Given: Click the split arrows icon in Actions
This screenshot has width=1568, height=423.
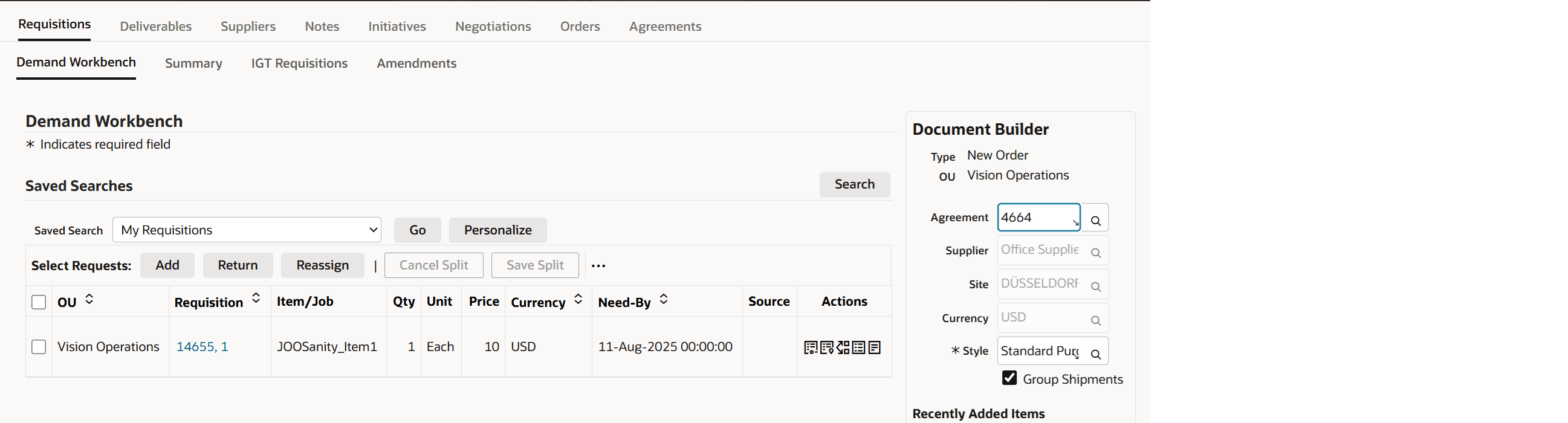Looking at the screenshot, I should pos(843,347).
